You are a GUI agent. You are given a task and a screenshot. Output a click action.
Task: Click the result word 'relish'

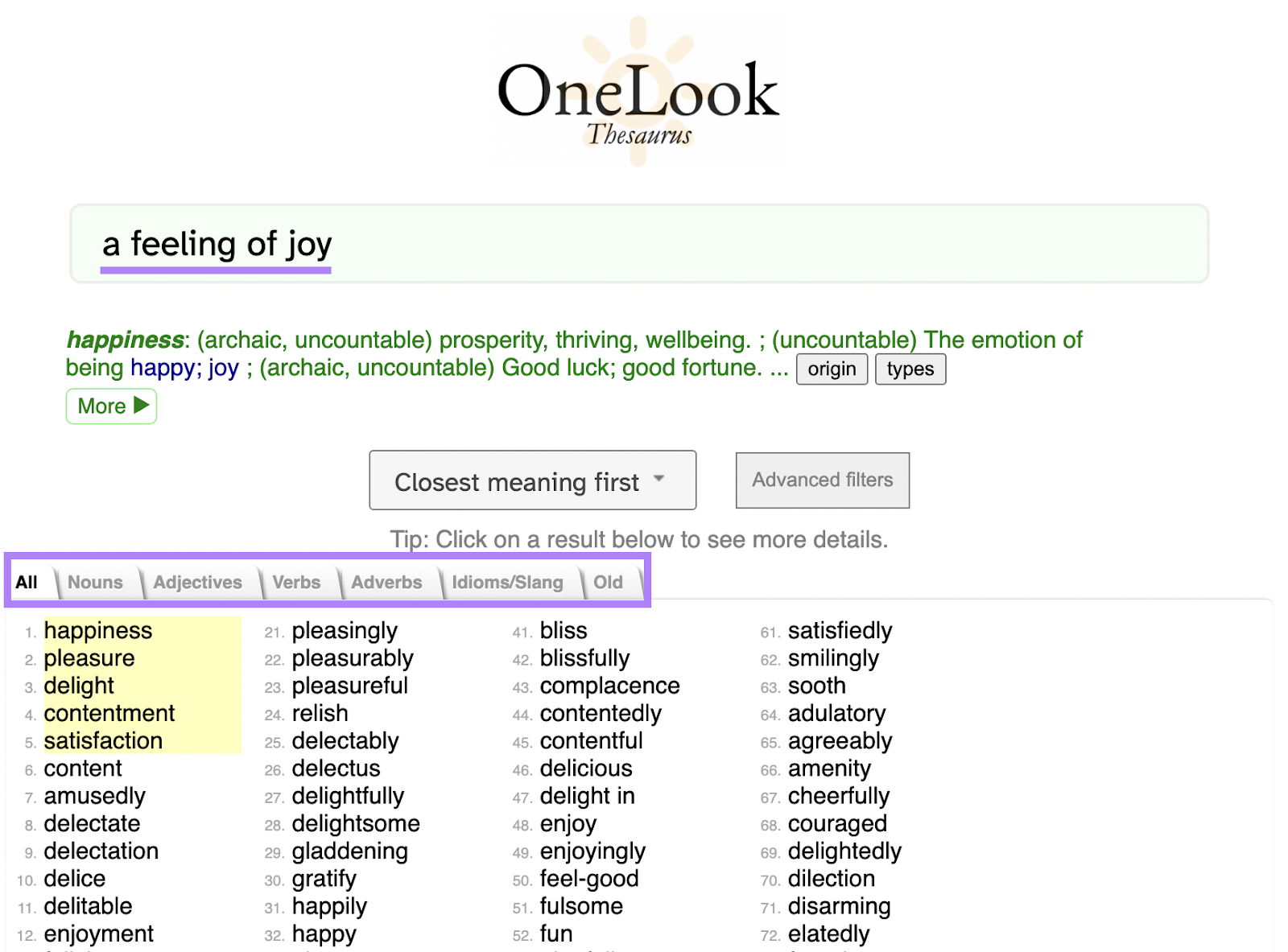click(320, 713)
